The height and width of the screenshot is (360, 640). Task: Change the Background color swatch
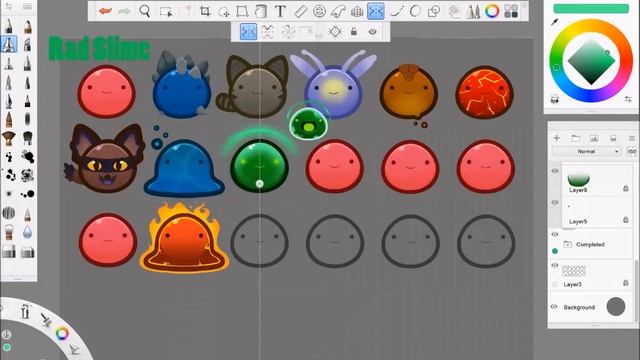pos(616,307)
